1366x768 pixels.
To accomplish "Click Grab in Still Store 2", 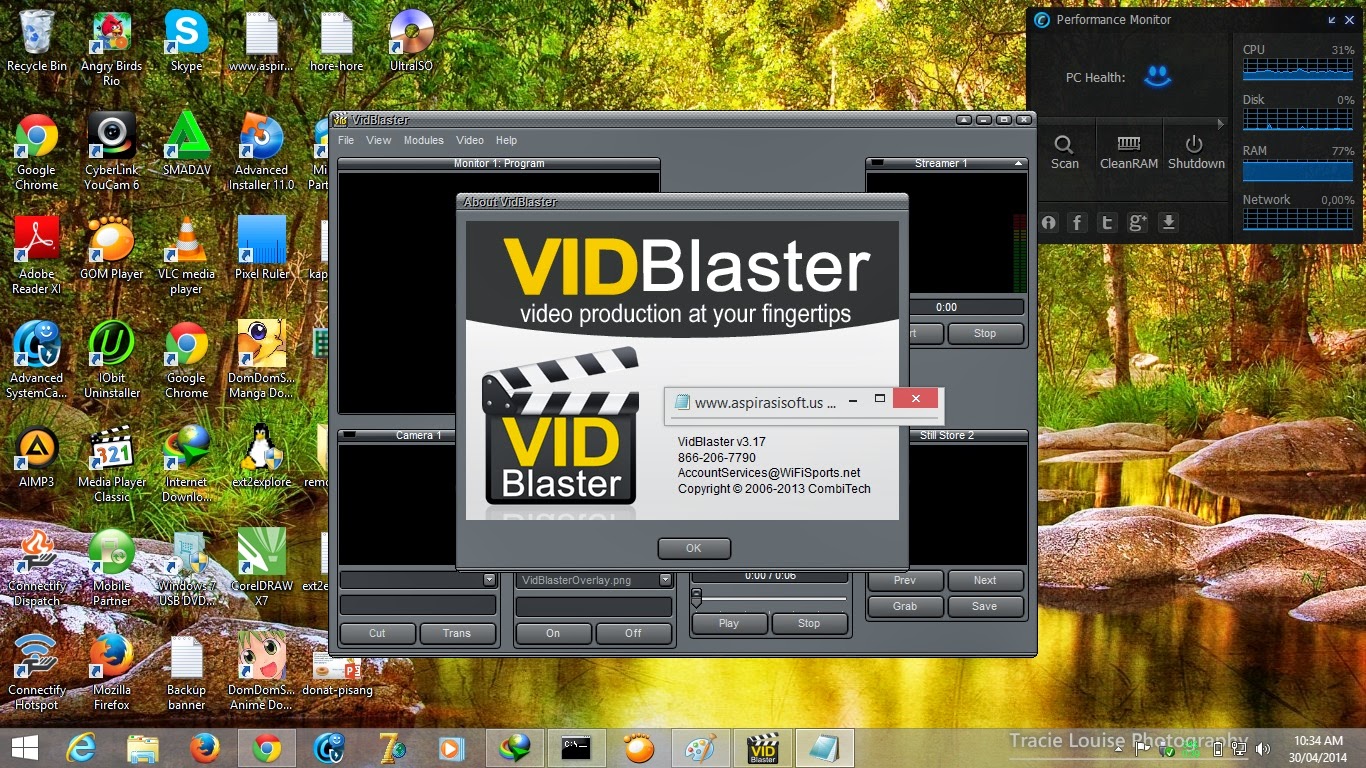I will 905,606.
